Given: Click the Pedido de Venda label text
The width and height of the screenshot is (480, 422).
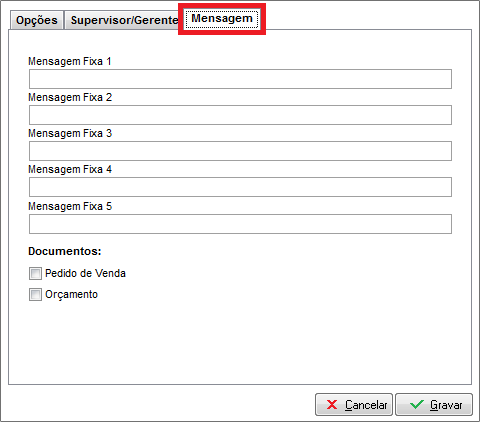Looking at the screenshot, I should click(85, 273).
